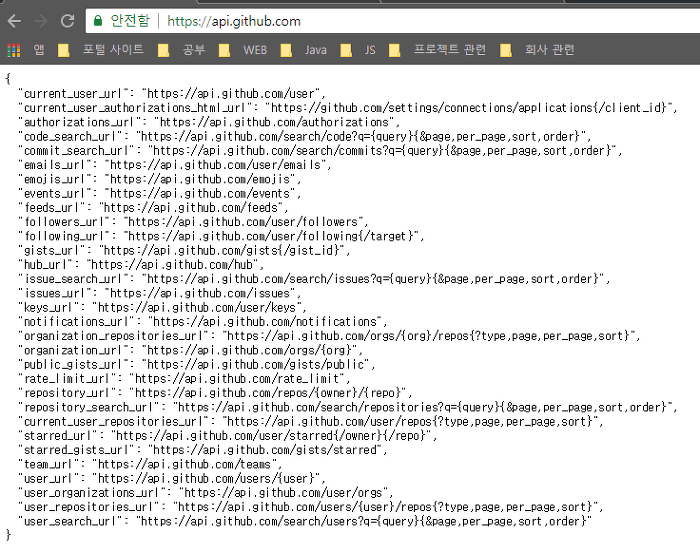Click the "hub_url" line
The image size is (700, 553).
(141, 265)
